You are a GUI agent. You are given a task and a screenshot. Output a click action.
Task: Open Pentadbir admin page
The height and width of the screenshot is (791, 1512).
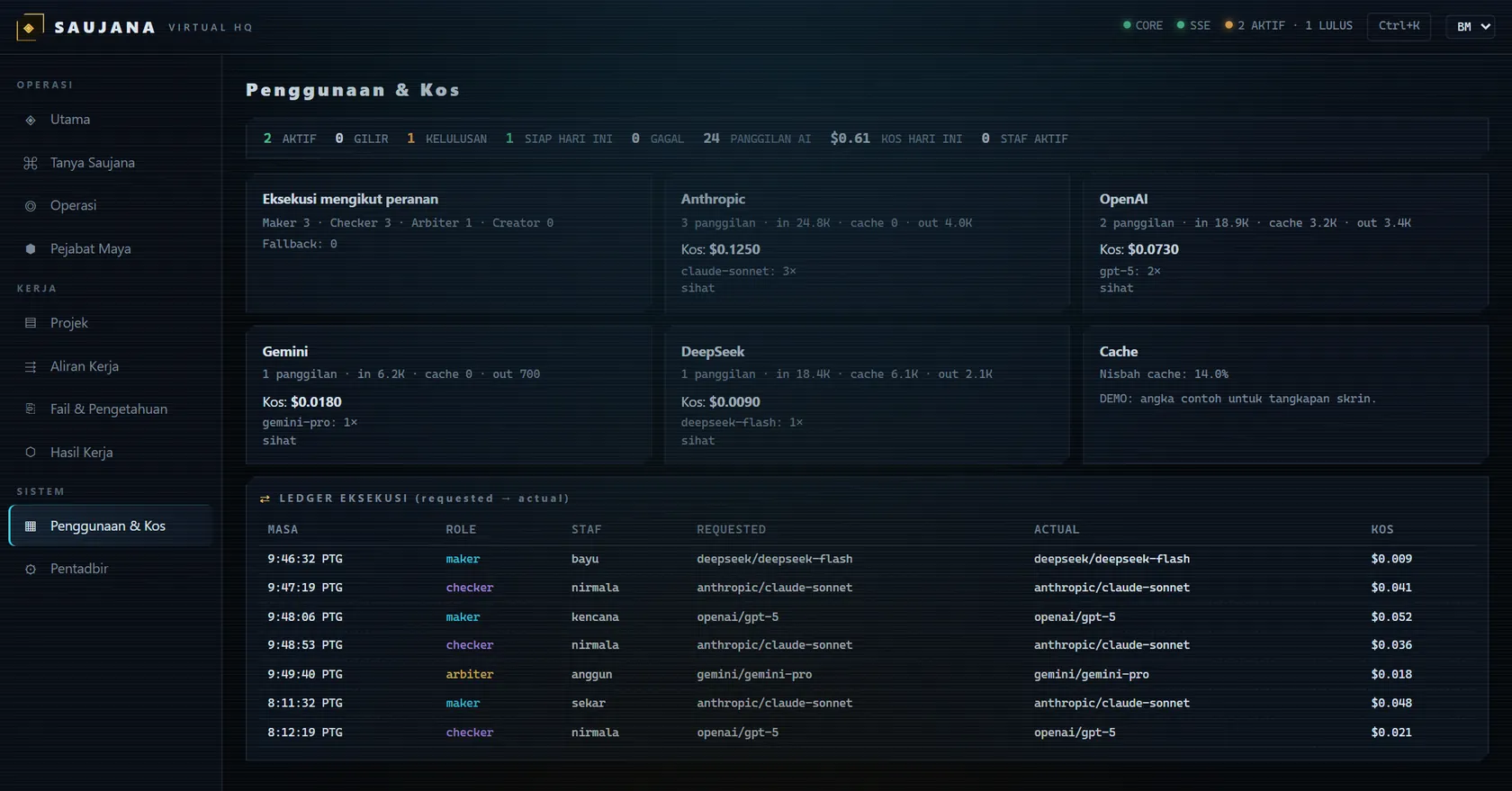pos(111,569)
